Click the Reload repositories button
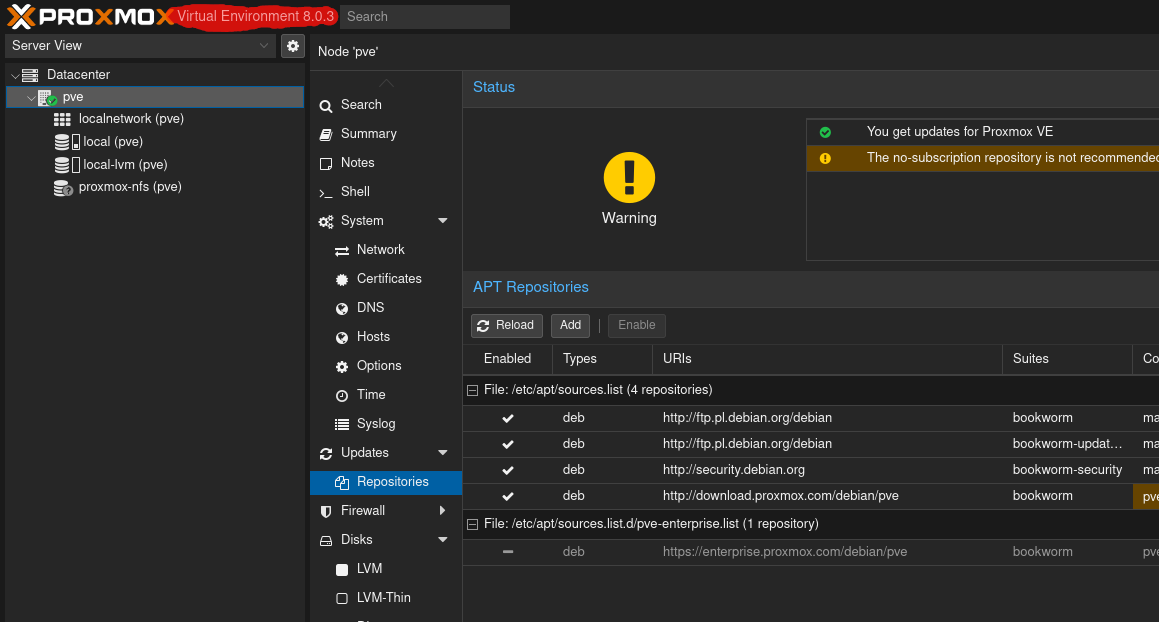1159x622 pixels. (506, 325)
